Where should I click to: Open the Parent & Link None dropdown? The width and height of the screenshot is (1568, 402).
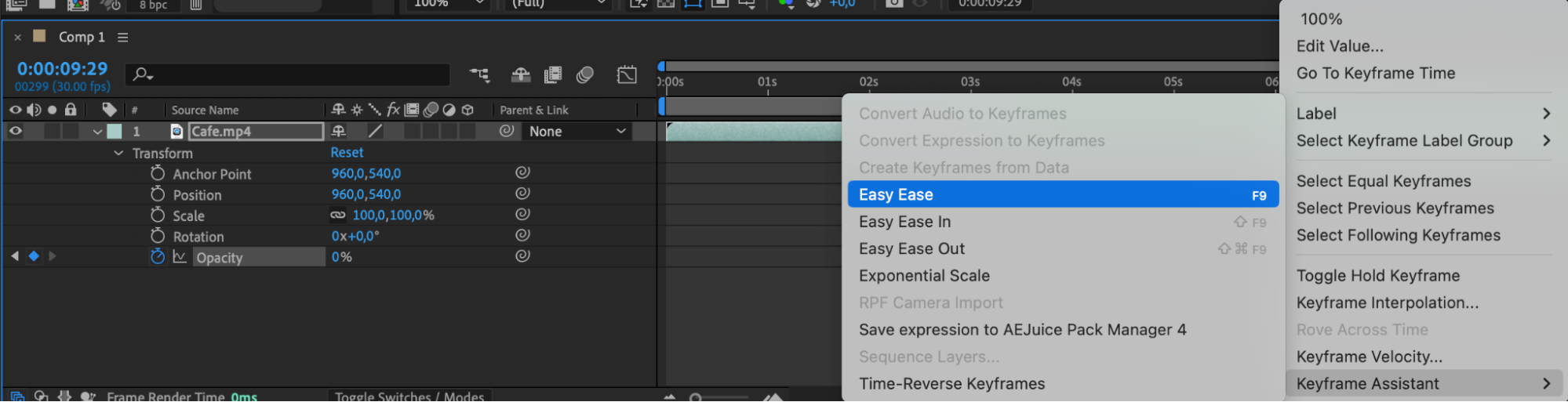pos(577,132)
